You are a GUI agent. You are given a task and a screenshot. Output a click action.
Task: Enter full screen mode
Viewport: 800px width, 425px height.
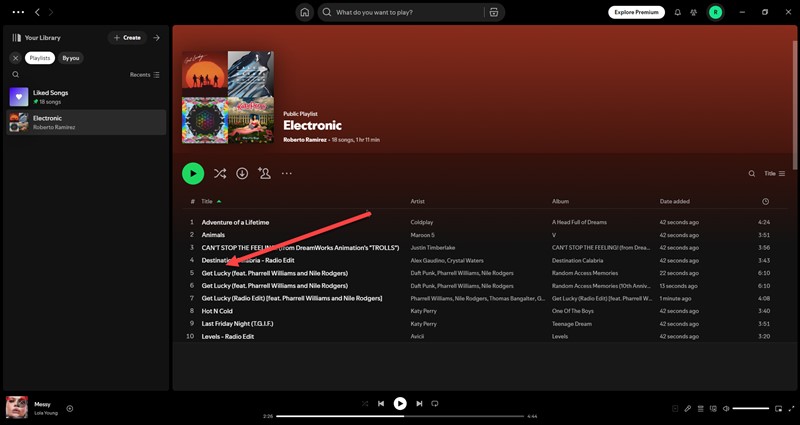point(791,409)
